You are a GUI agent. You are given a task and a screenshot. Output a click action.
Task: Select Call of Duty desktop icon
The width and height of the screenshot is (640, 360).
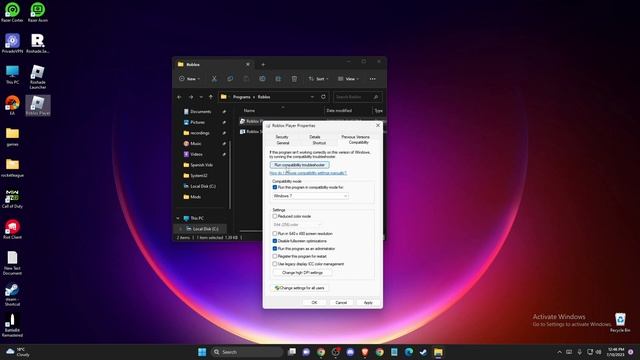[x=12, y=198]
